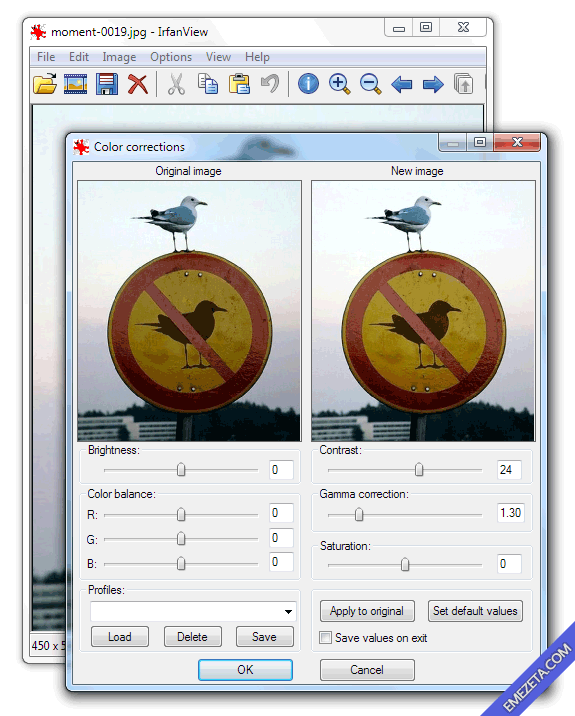The width and height of the screenshot is (575, 716).
Task: Open the Help menu
Action: tap(257, 57)
